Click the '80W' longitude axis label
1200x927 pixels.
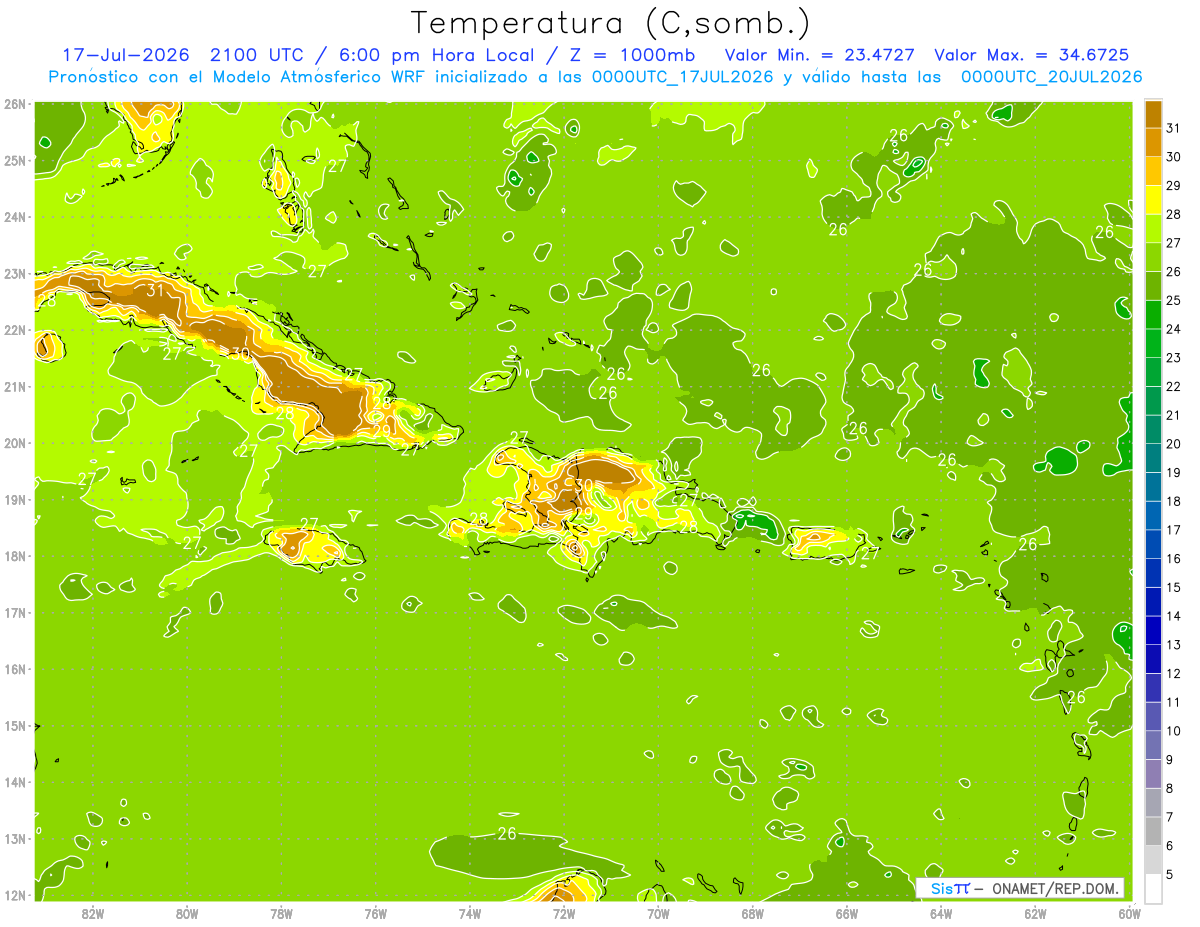point(187,913)
